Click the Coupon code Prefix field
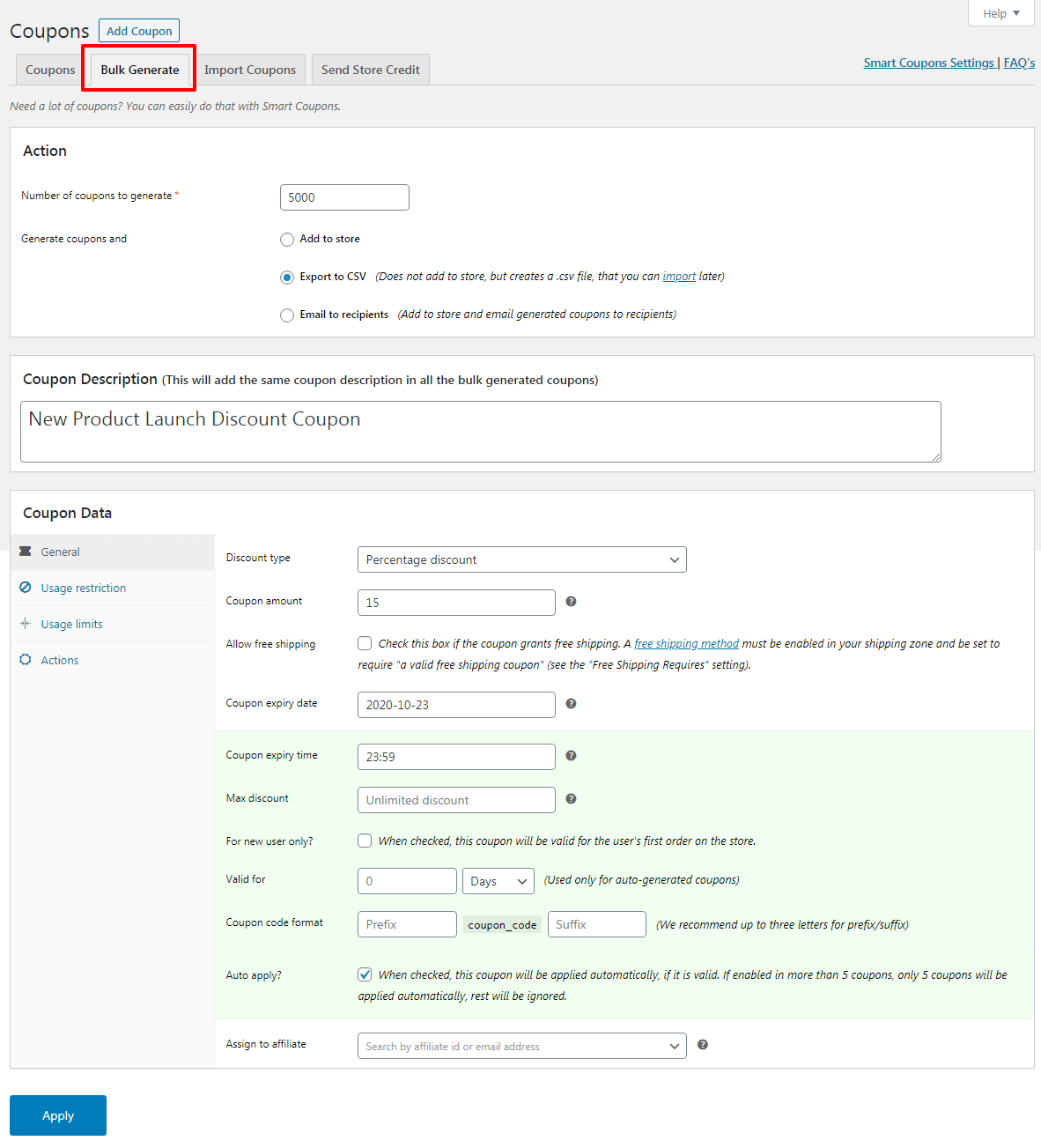1041x1148 pixels. 407,924
